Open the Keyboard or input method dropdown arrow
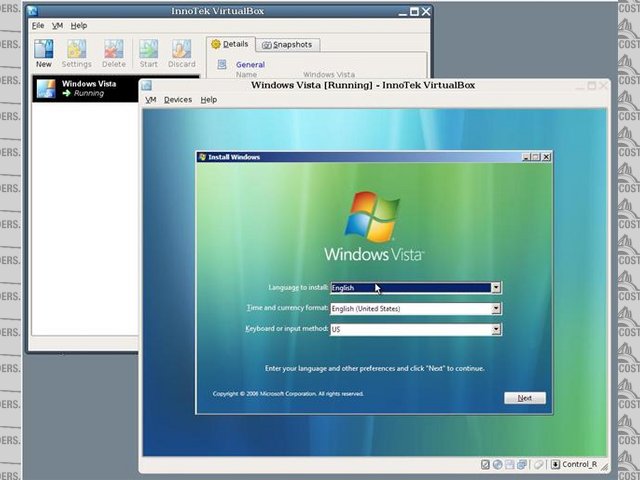640x480 pixels. click(x=496, y=329)
